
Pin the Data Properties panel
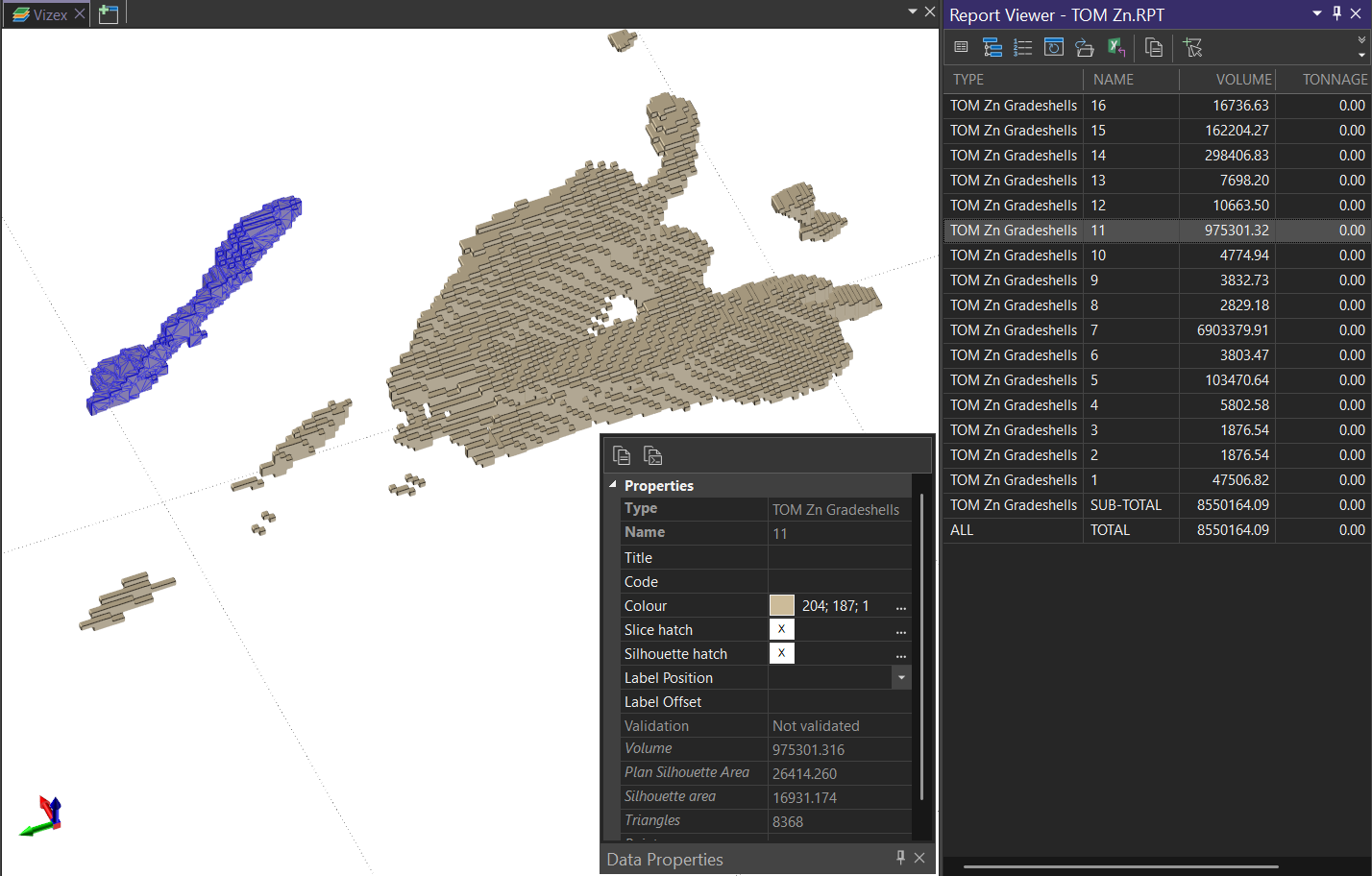click(900, 858)
